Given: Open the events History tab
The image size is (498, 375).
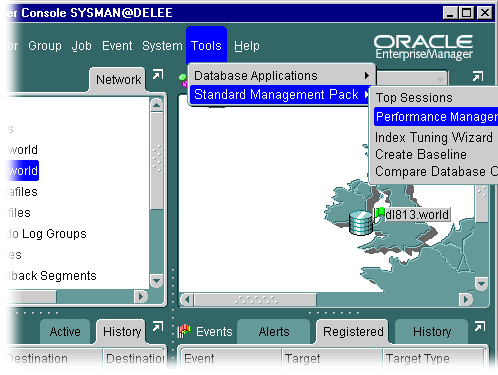Looking at the screenshot, I should (432, 332).
